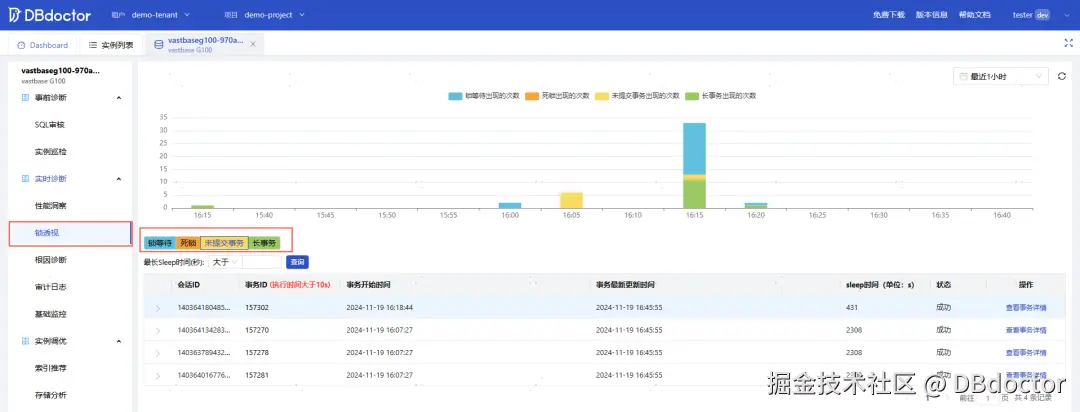Collapse the 实时诊断 sidebar section
The width and height of the screenshot is (1080, 412).
pos(118,179)
